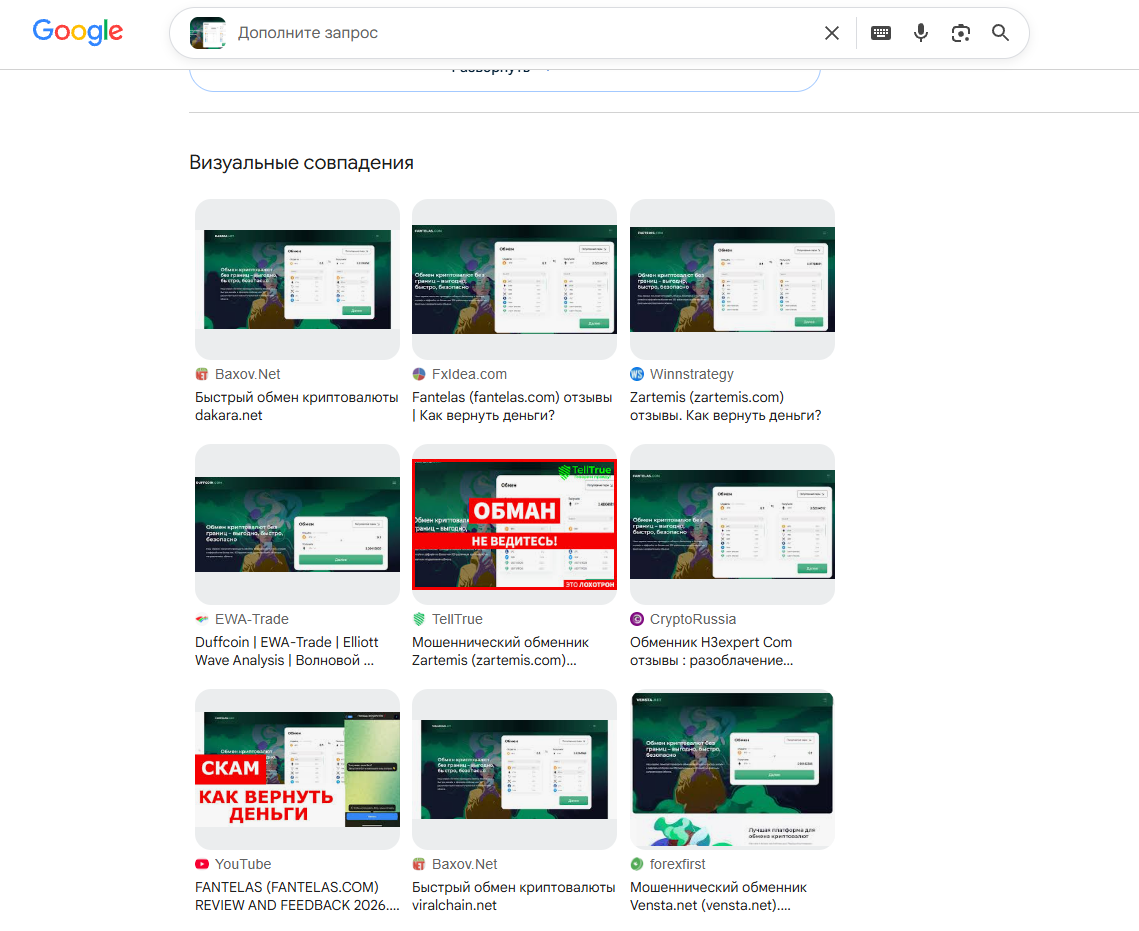The image size is (1139, 931).
Task: Open the YouTube 'СКАМ' thumbnail
Action: point(297,769)
